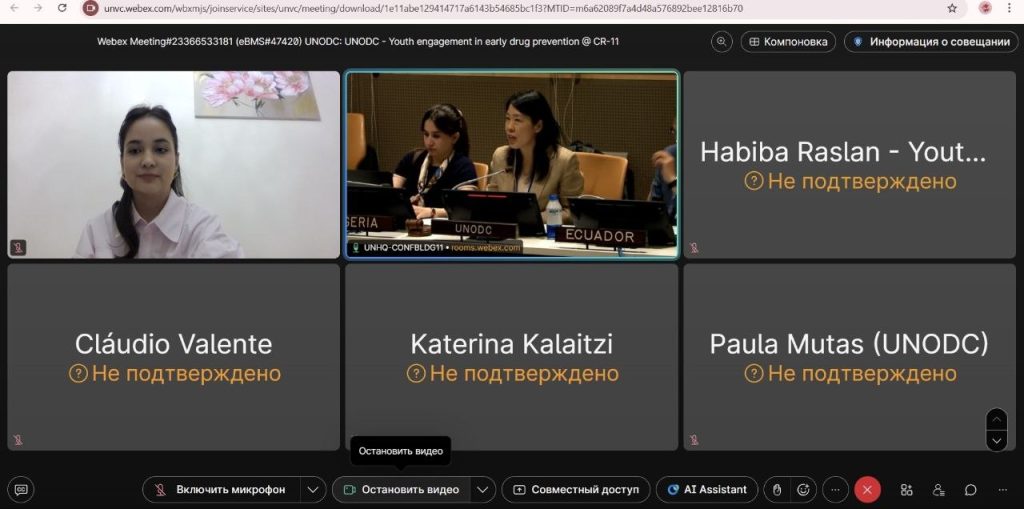
Task: Open the more options ellipsis button
Action: 836,489
